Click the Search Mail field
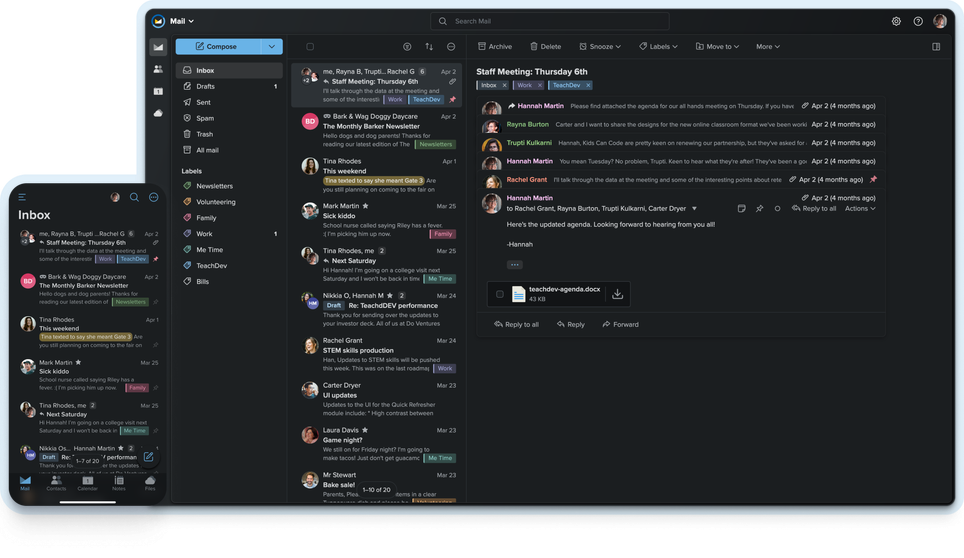 [550, 22]
